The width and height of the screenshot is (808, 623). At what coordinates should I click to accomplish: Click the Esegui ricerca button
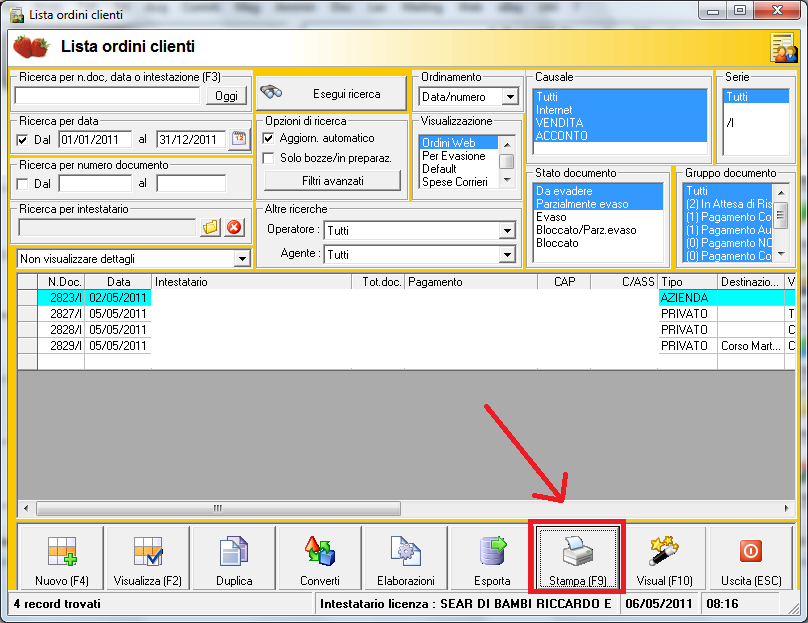pyautogui.click(x=331, y=94)
